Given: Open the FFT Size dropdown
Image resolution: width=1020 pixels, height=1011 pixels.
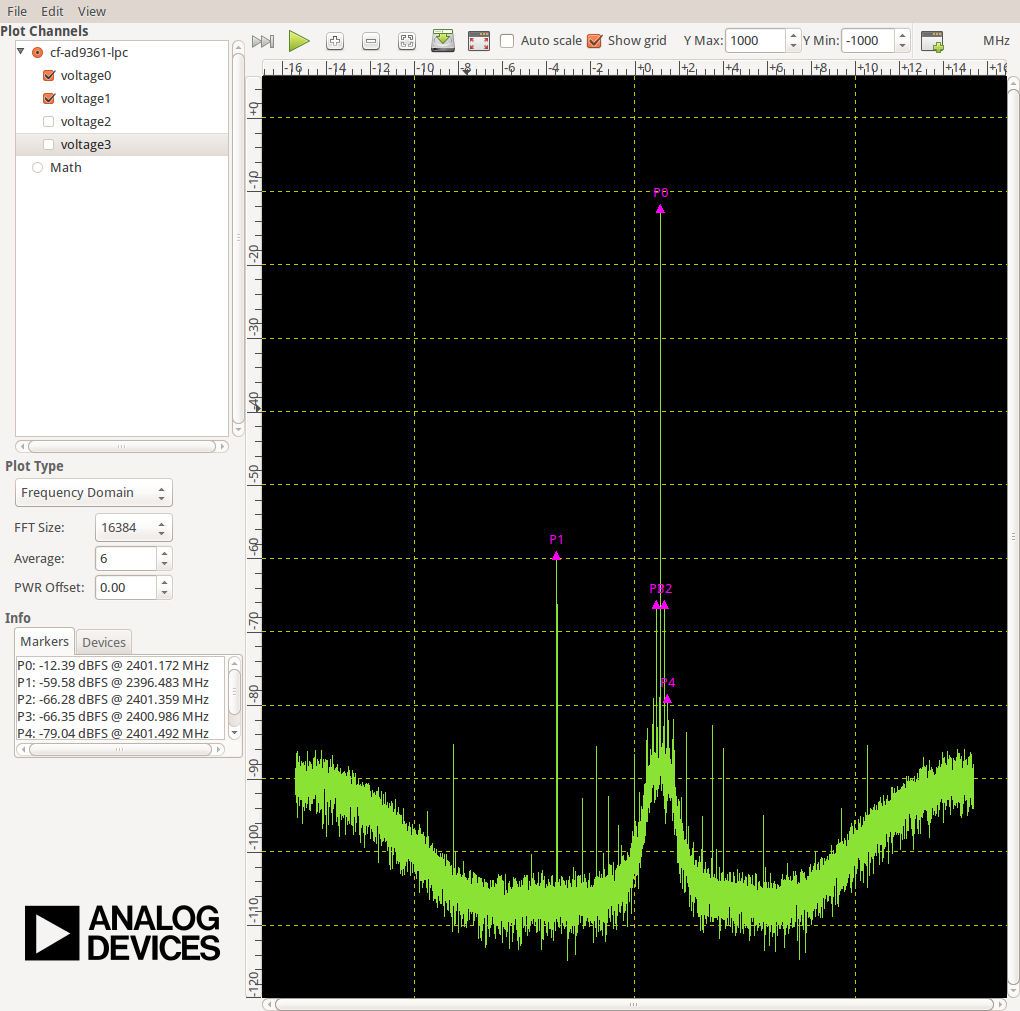Looking at the screenshot, I should pos(133,528).
